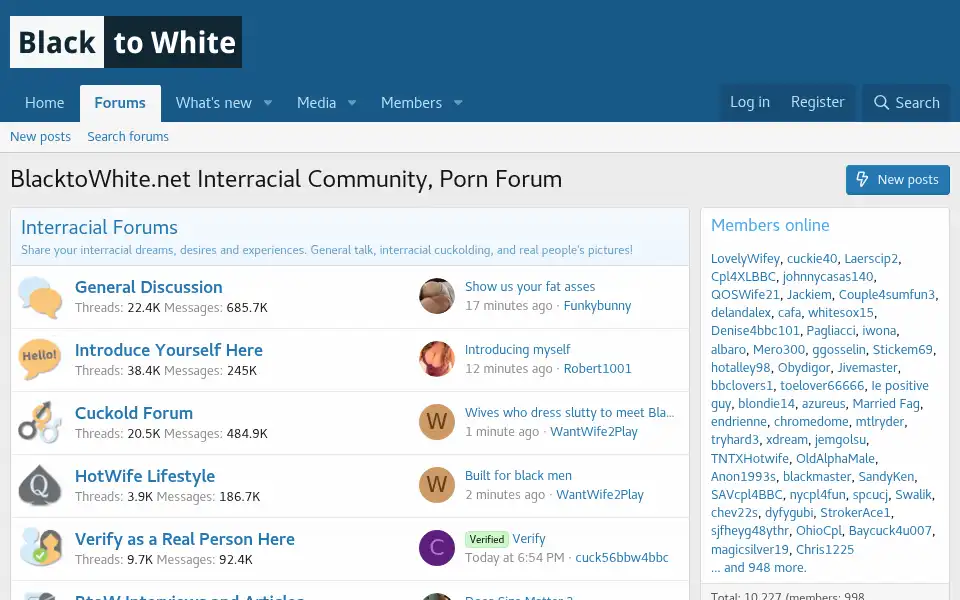The height and width of the screenshot is (600, 960).
Task: Open Funkybunny's profile link
Action: [x=597, y=306]
